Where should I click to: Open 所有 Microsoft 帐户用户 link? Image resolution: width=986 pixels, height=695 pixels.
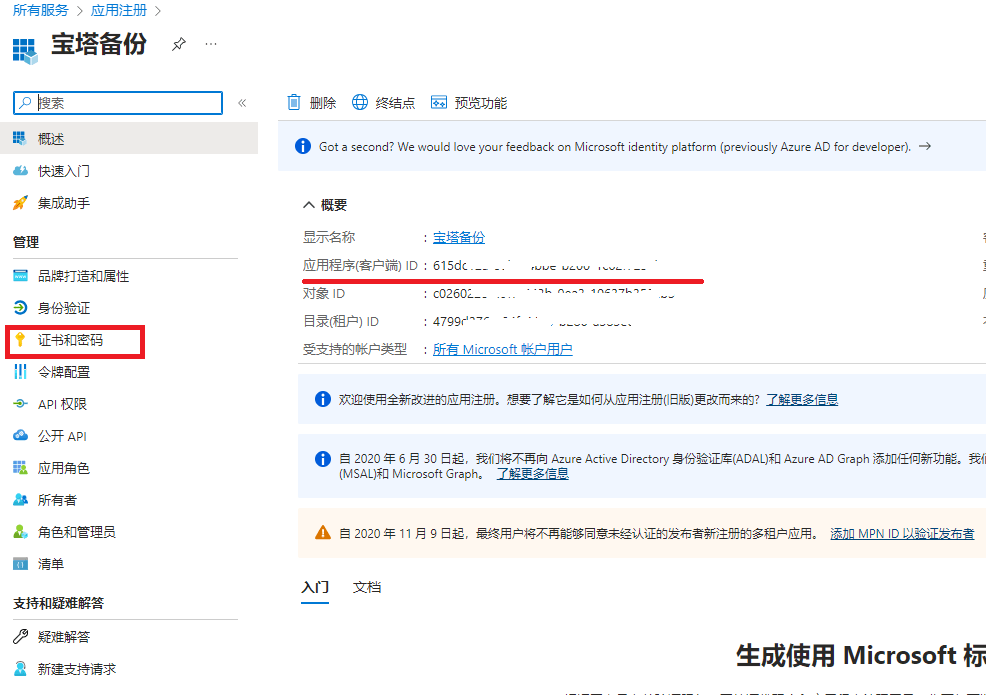pos(502,349)
